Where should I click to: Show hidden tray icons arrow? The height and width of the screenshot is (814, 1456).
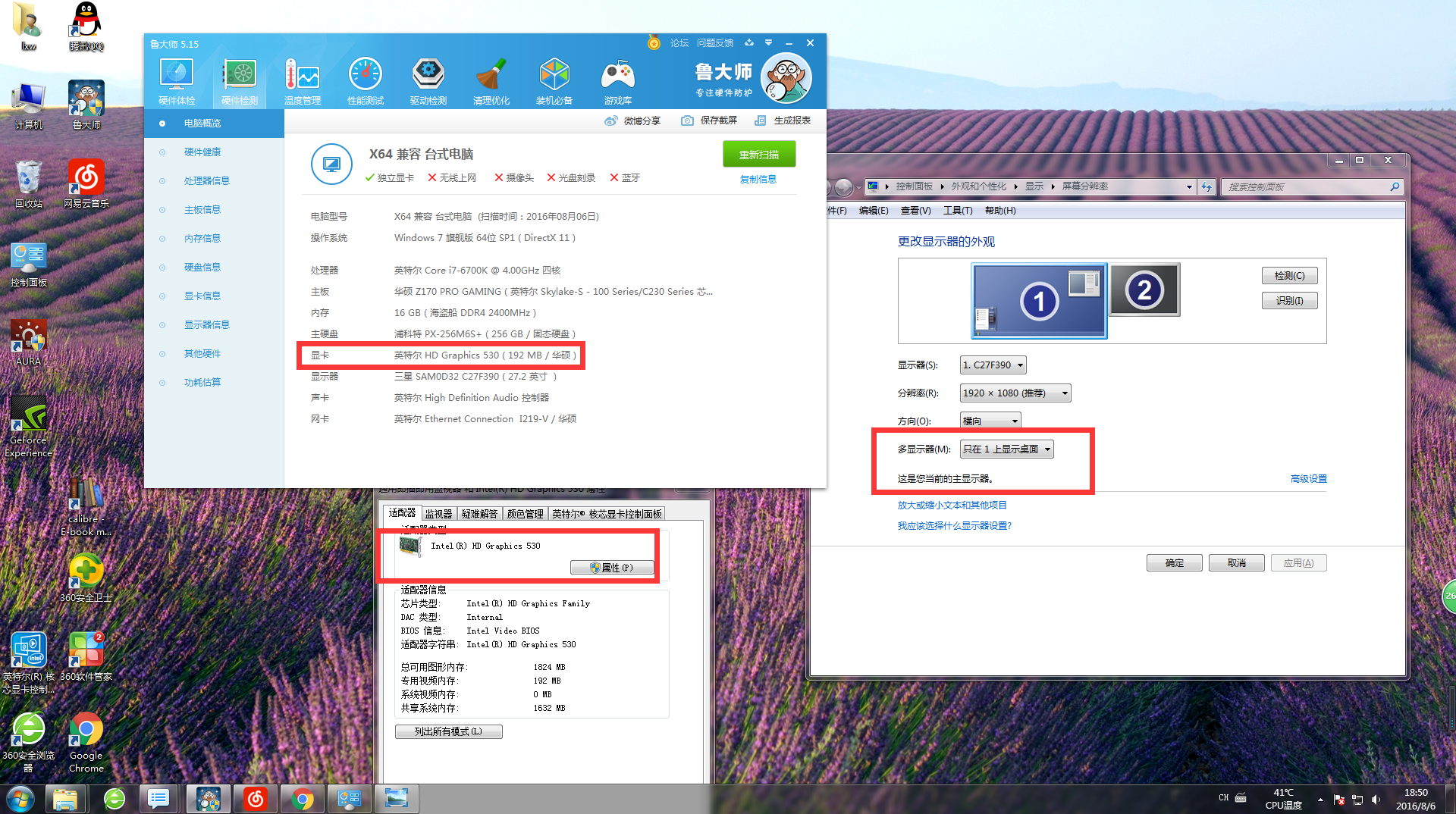[1320, 800]
